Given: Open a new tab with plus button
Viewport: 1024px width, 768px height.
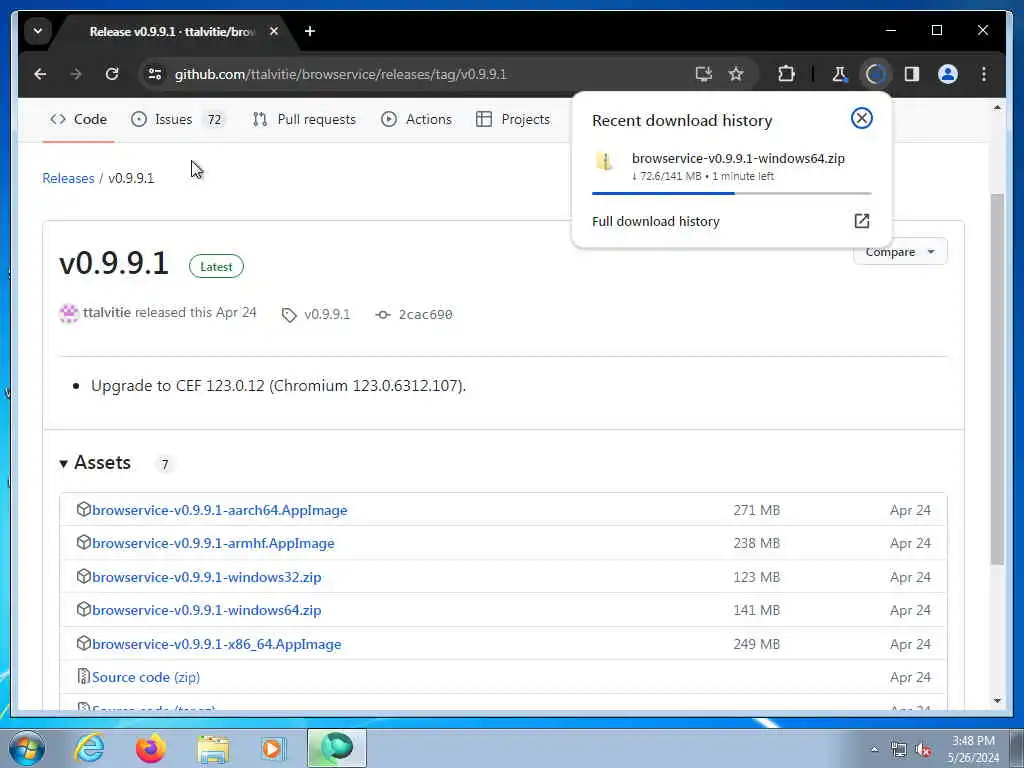Looking at the screenshot, I should tap(310, 31).
